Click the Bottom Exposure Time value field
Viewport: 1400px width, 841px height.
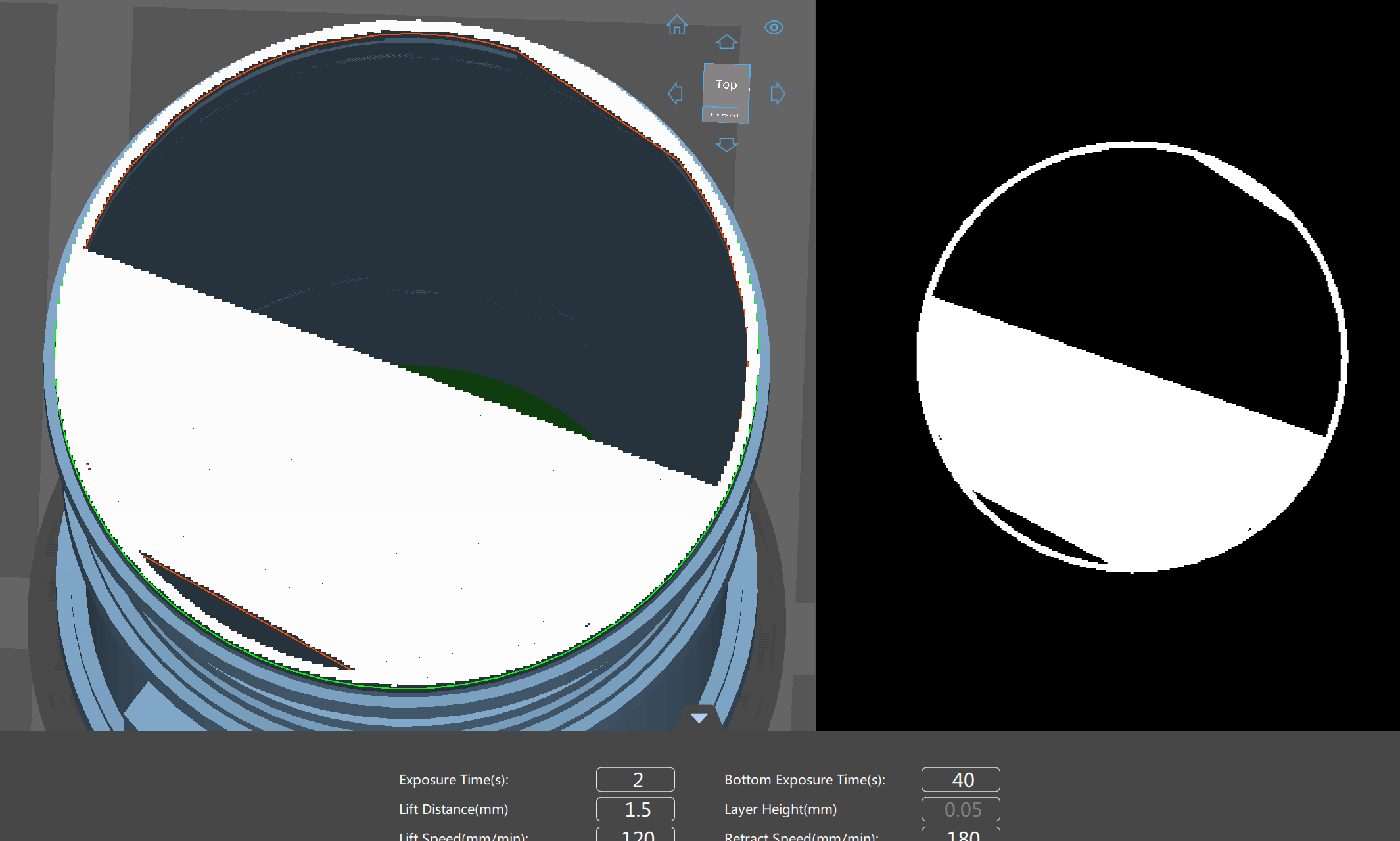pyautogui.click(x=960, y=780)
